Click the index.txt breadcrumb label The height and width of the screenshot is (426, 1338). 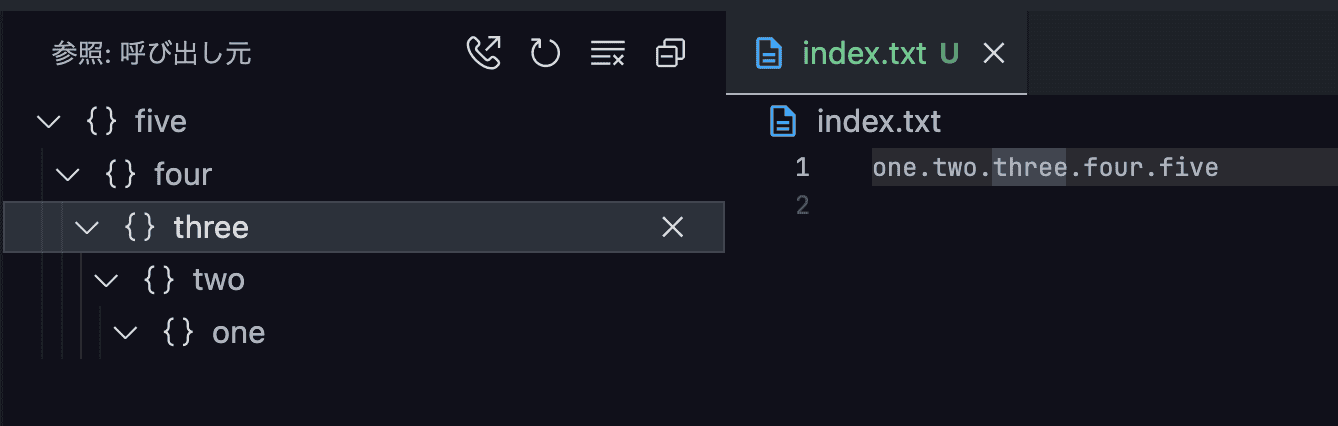(878, 122)
